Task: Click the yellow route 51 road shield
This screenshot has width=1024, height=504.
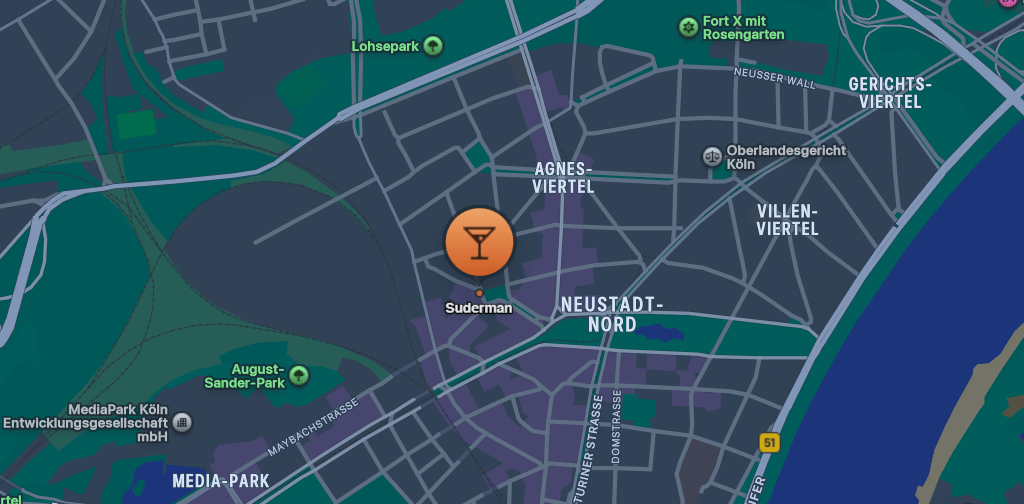Action: coord(770,443)
